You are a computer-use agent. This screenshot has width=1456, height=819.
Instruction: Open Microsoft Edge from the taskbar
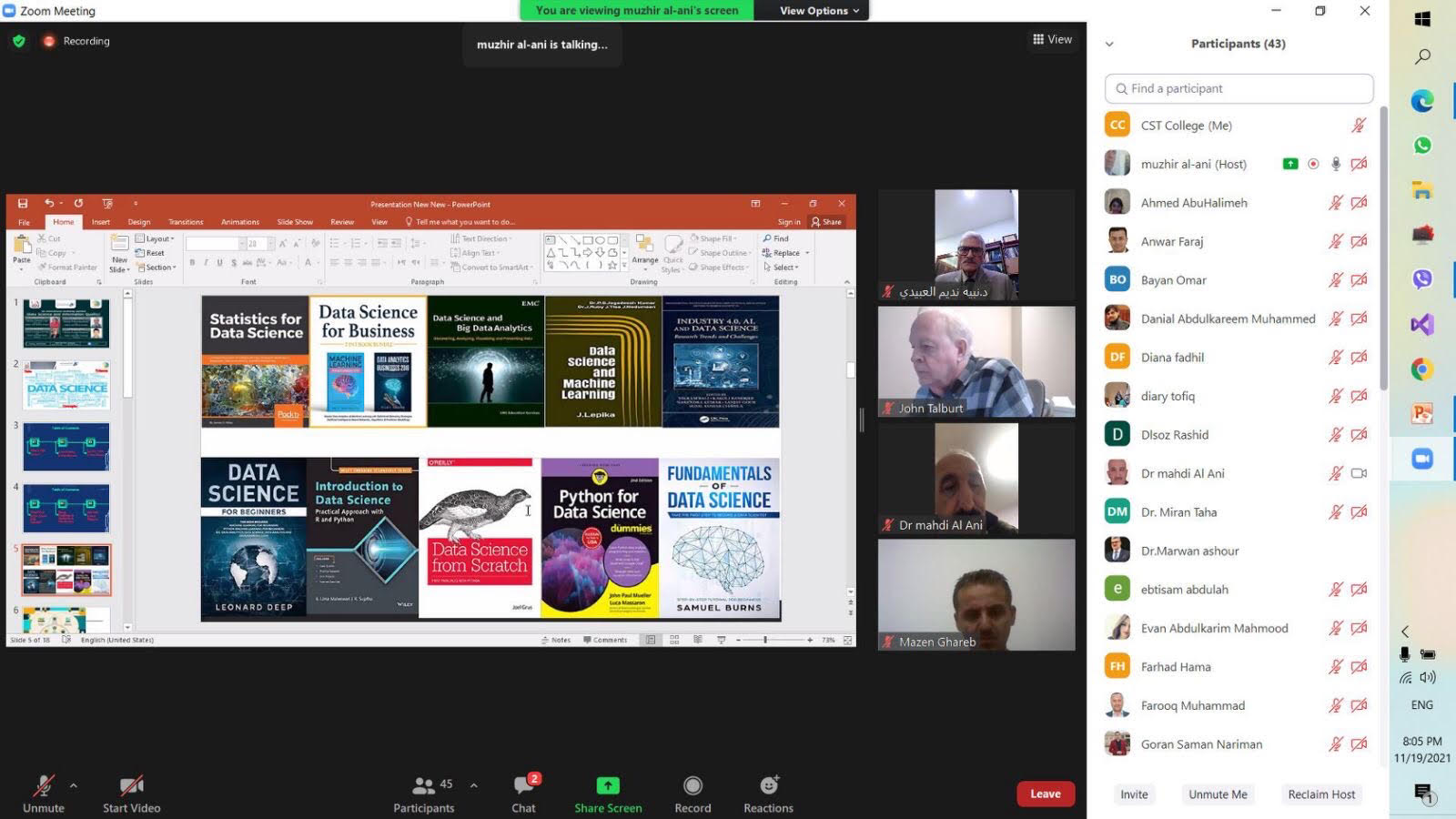(x=1422, y=101)
